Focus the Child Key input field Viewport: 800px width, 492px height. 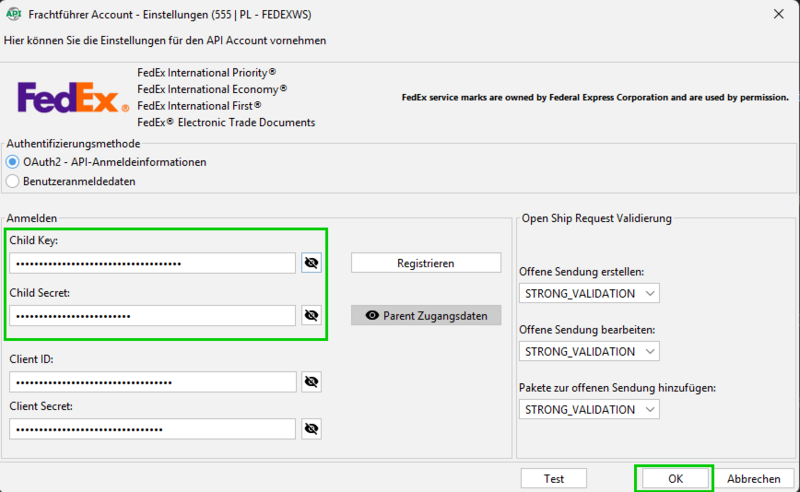153,263
